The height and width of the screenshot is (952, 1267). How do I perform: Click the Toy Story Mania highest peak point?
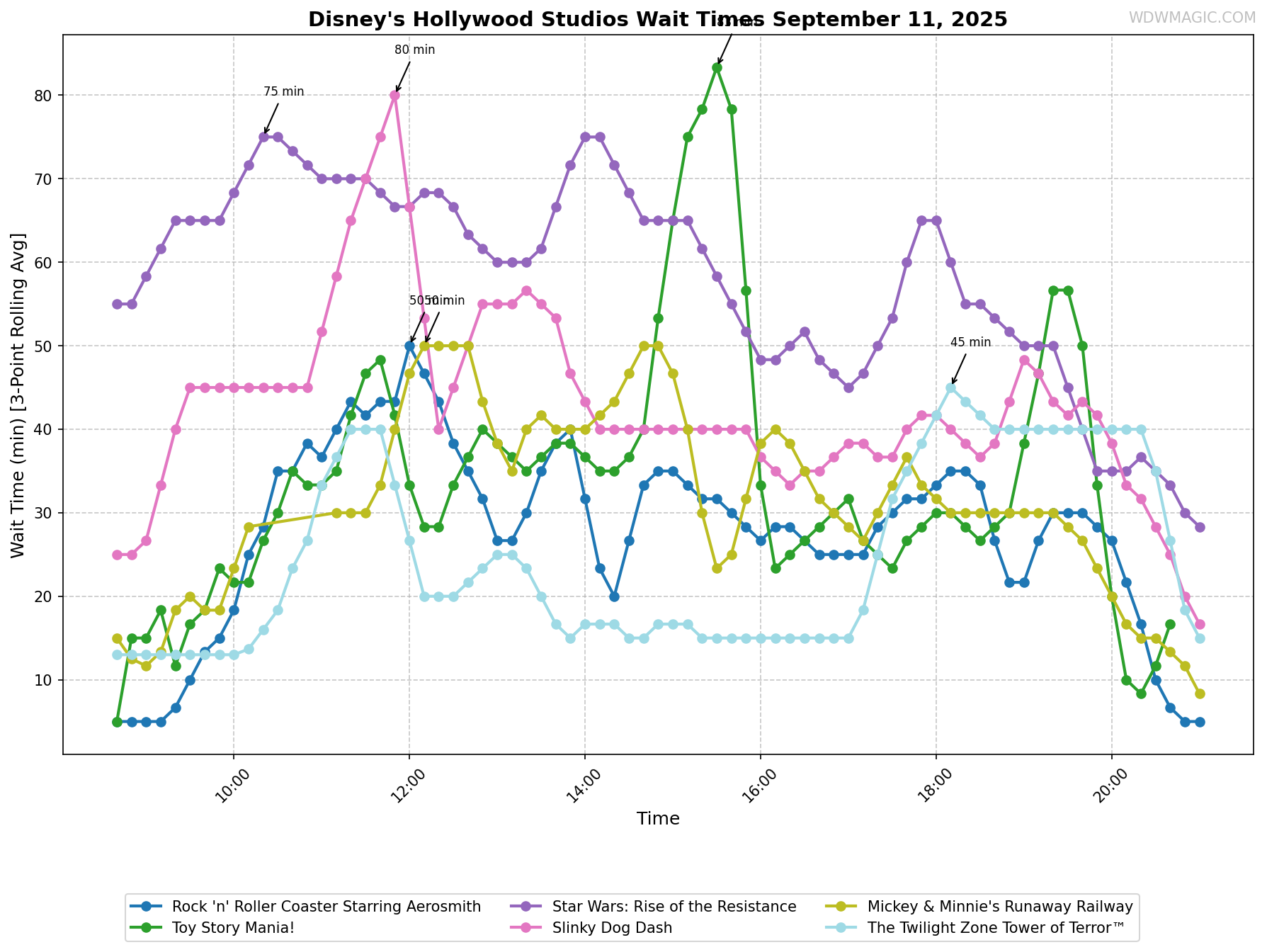717,67
